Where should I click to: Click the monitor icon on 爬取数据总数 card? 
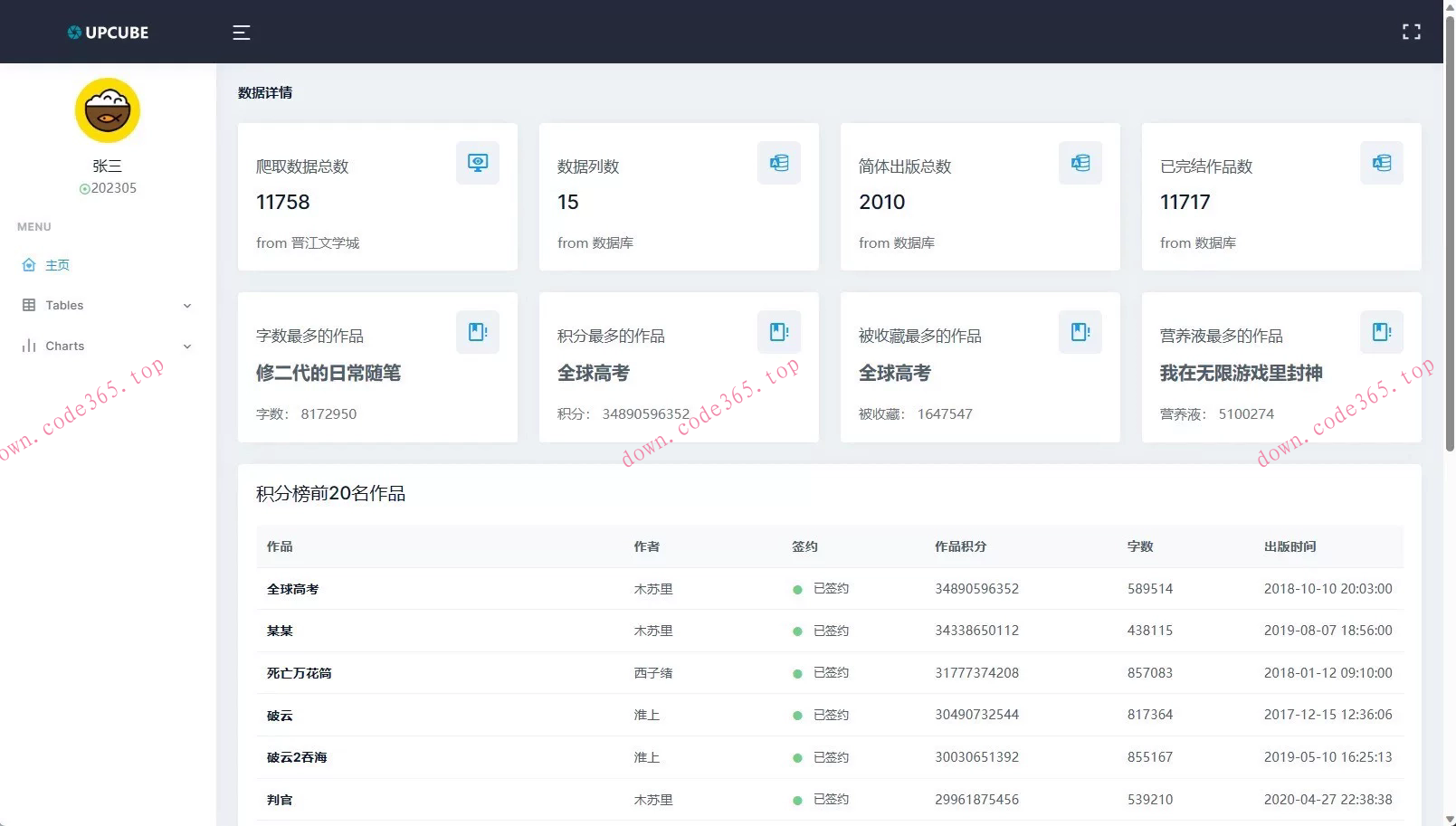point(477,163)
